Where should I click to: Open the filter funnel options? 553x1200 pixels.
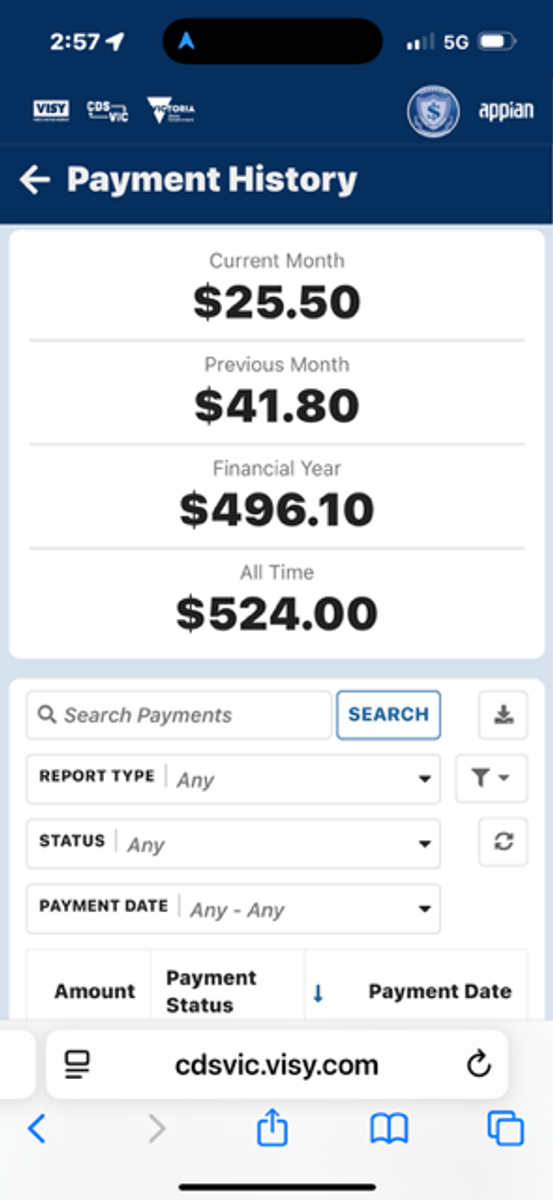pos(491,779)
